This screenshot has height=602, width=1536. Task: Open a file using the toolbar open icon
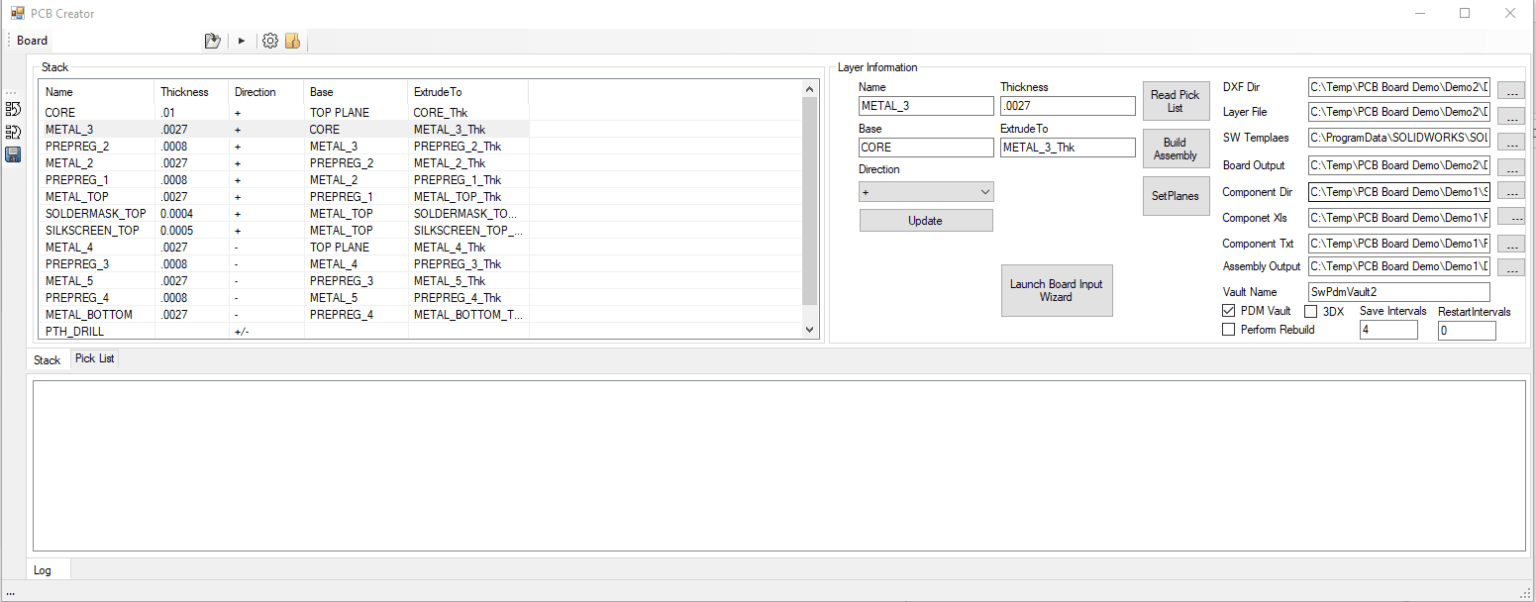point(212,40)
